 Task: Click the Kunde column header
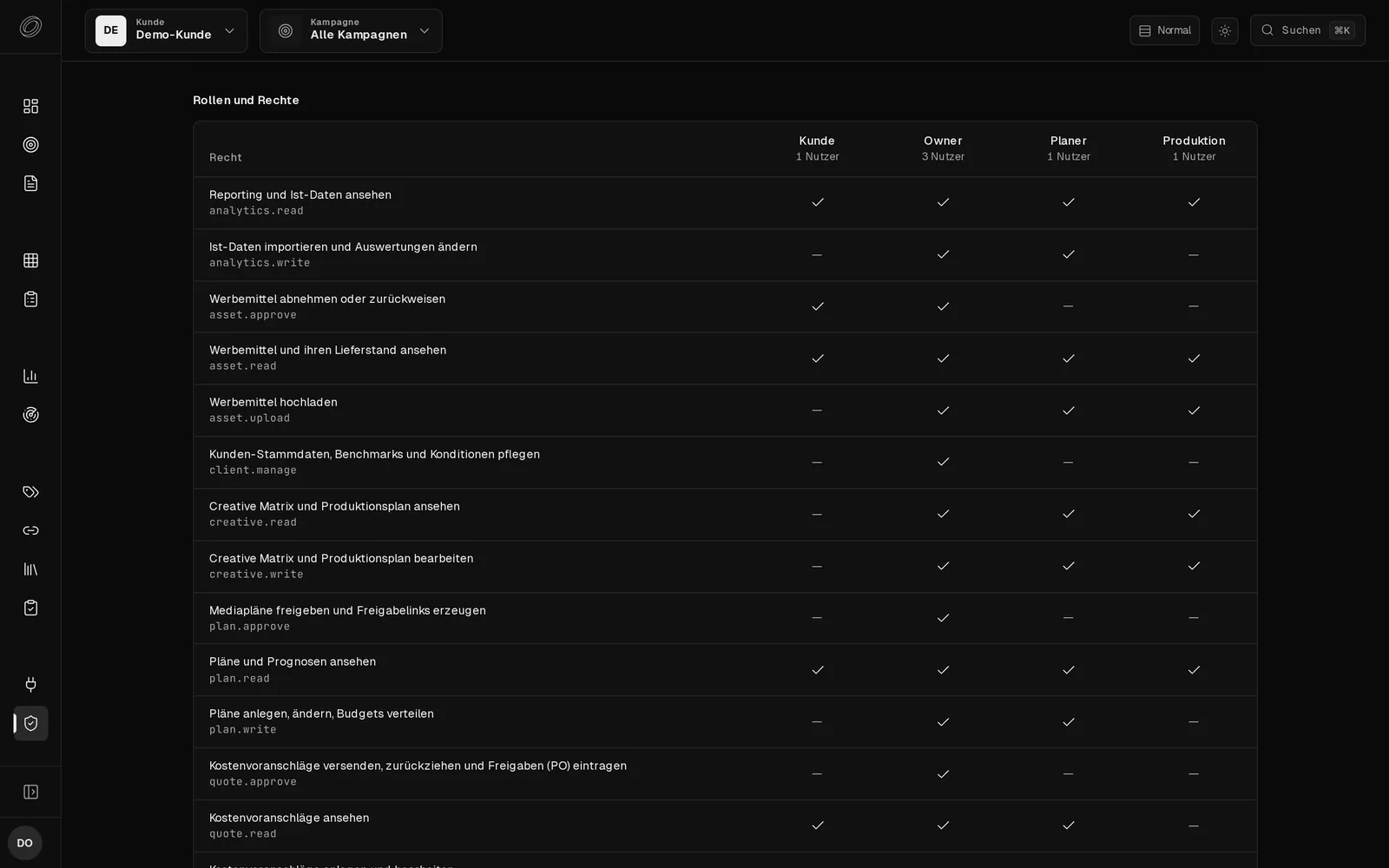tap(817, 148)
